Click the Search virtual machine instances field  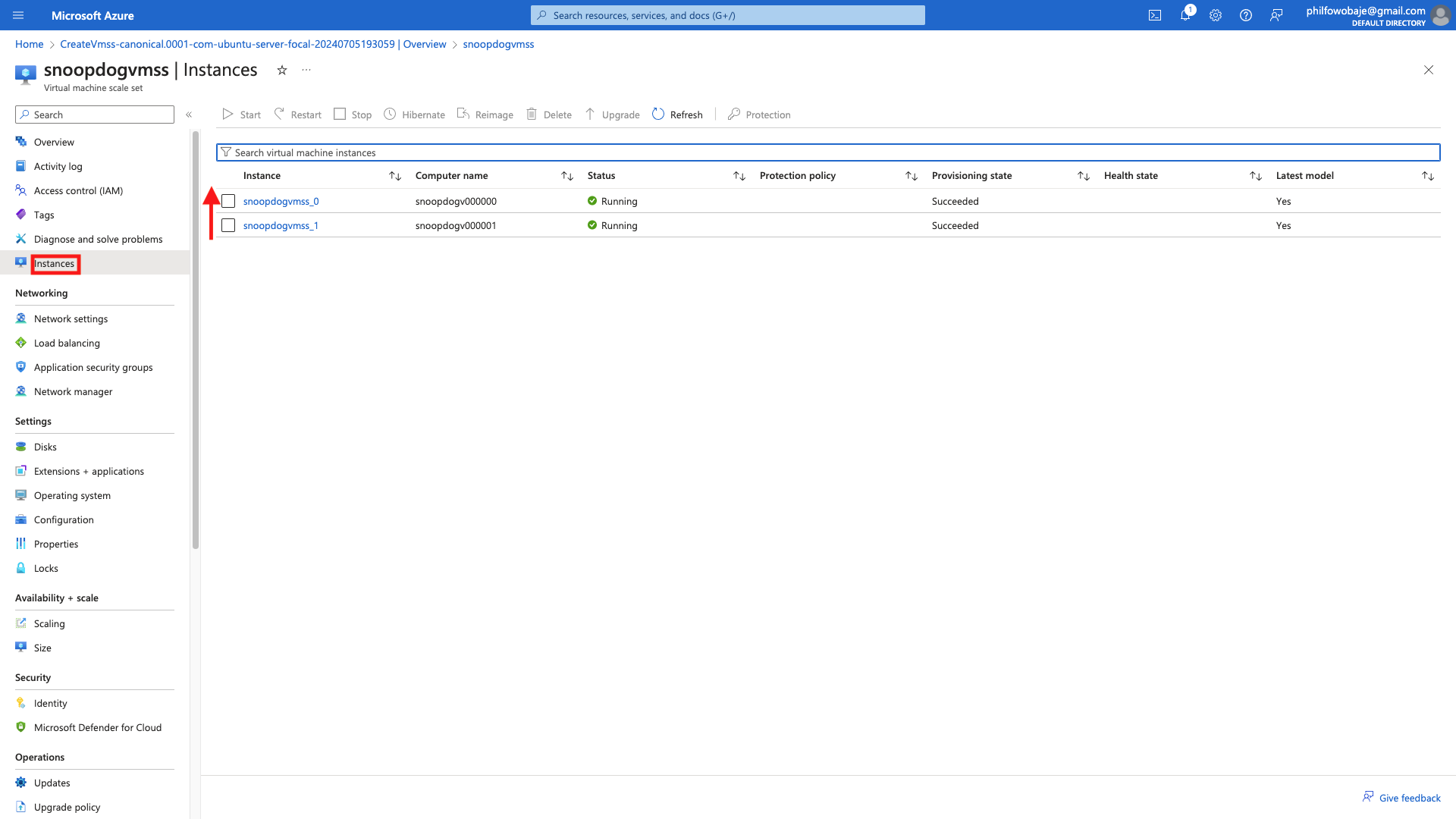(x=828, y=152)
